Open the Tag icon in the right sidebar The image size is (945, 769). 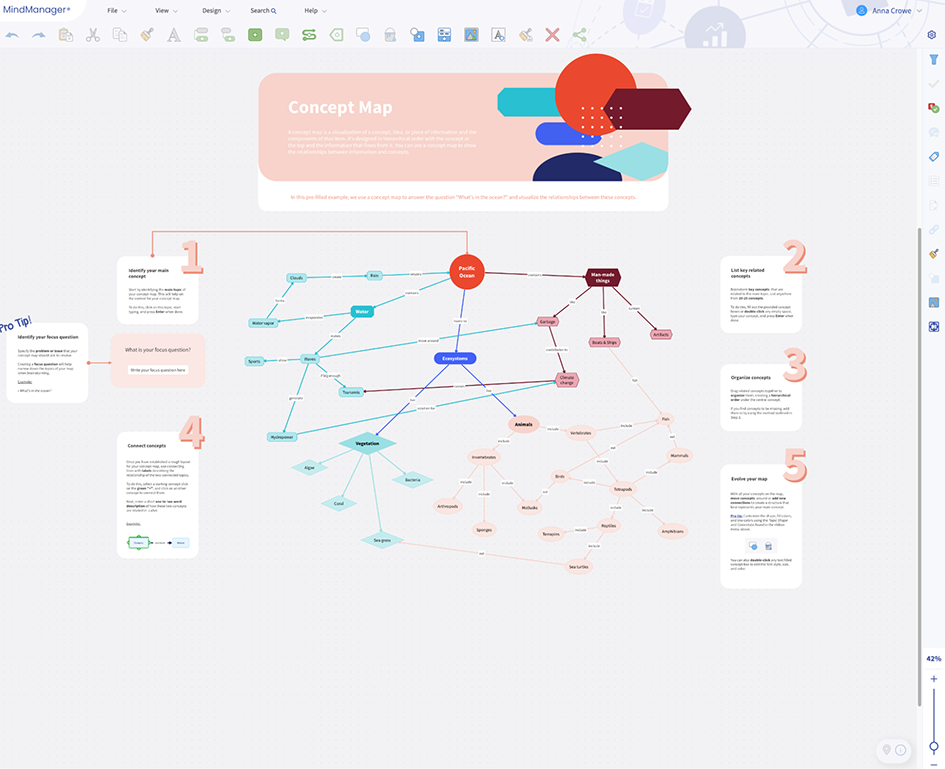933,155
